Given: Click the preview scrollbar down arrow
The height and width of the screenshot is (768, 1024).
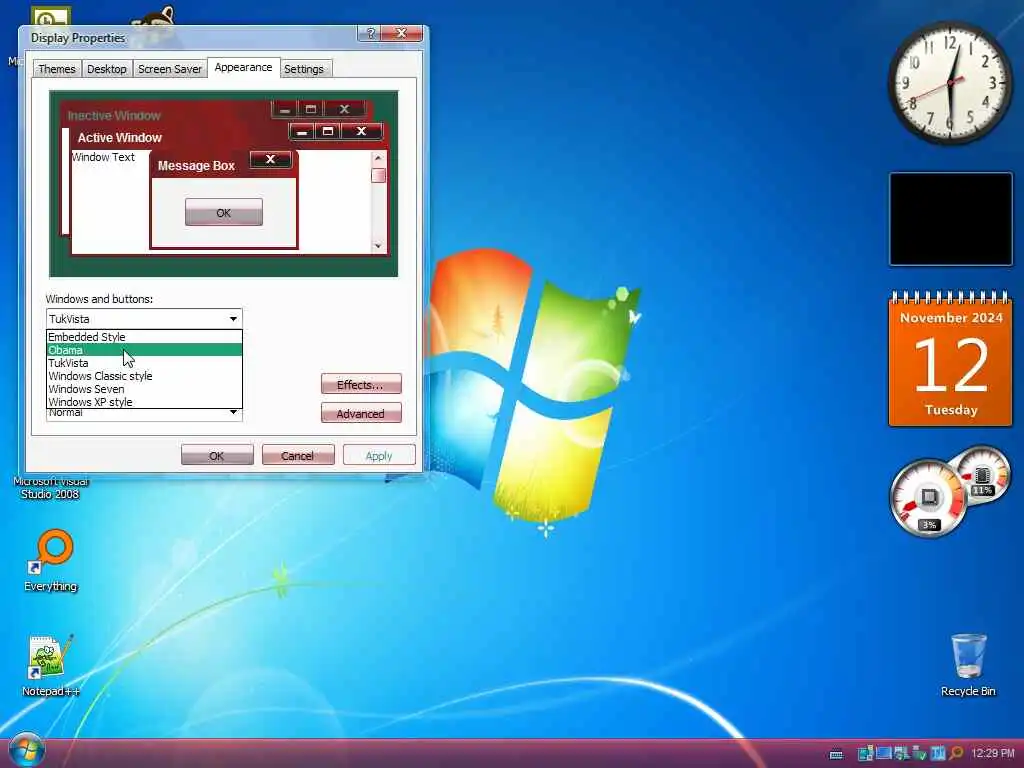Looking at the screenshot, I should [377, 246].
